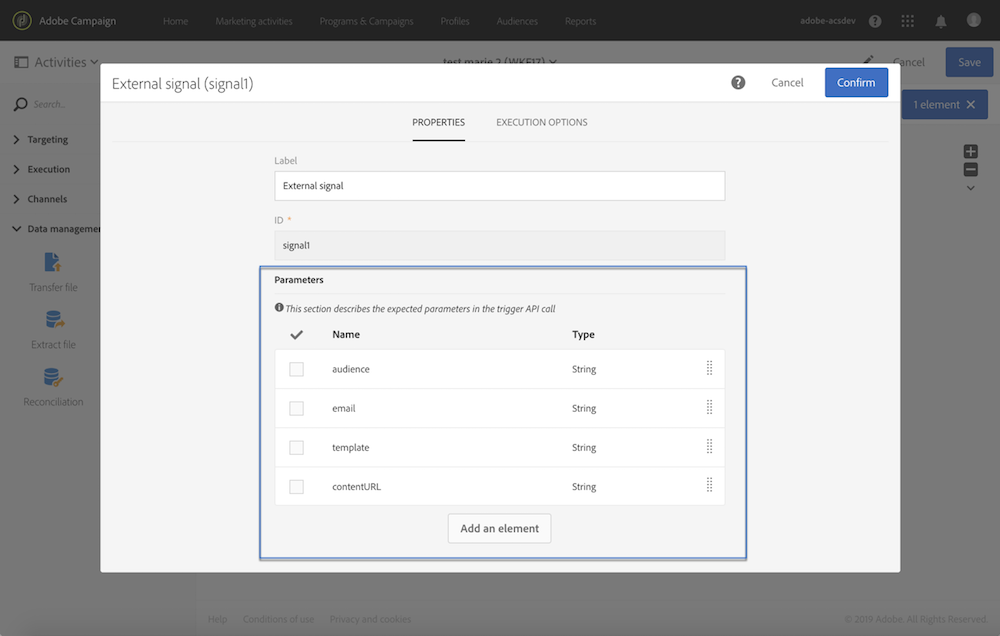Open Programs & Campaigns menu
The image size is (1000, 636).
[367, 21]
